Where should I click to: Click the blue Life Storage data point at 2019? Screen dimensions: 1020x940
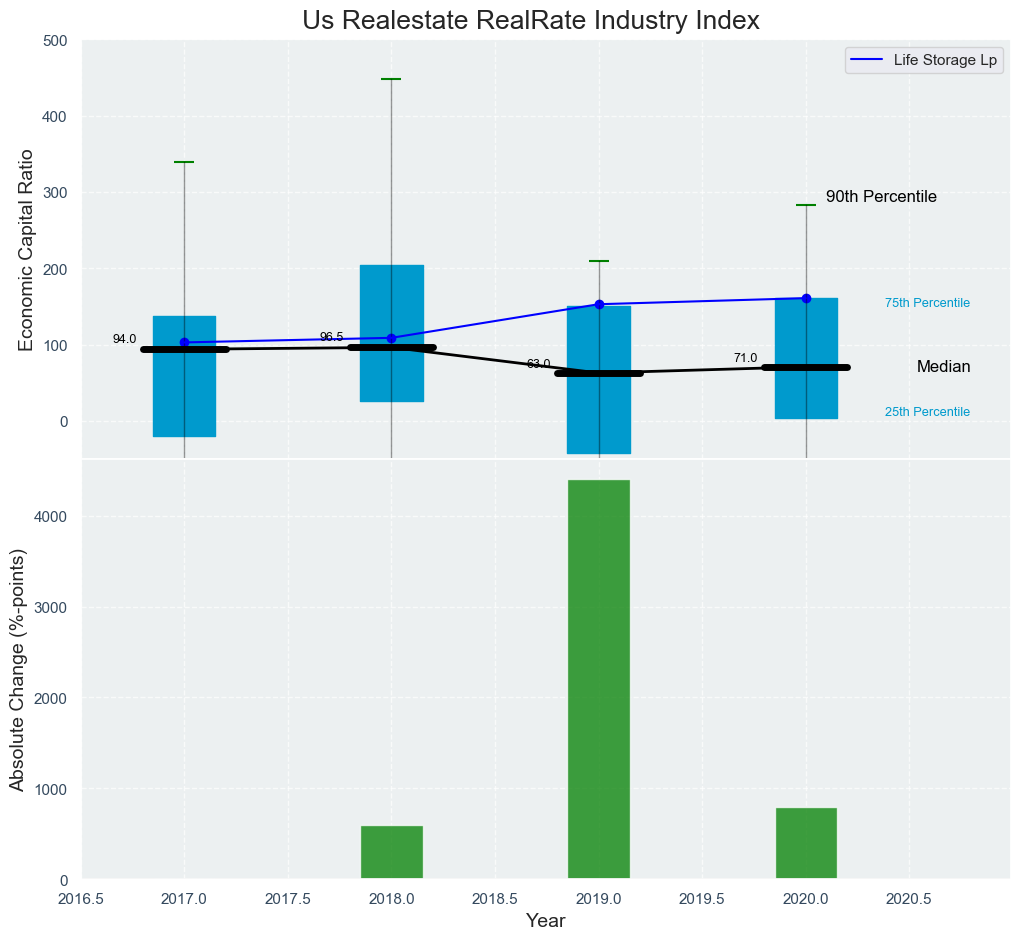pyautogui.click(x=599, y=304)
